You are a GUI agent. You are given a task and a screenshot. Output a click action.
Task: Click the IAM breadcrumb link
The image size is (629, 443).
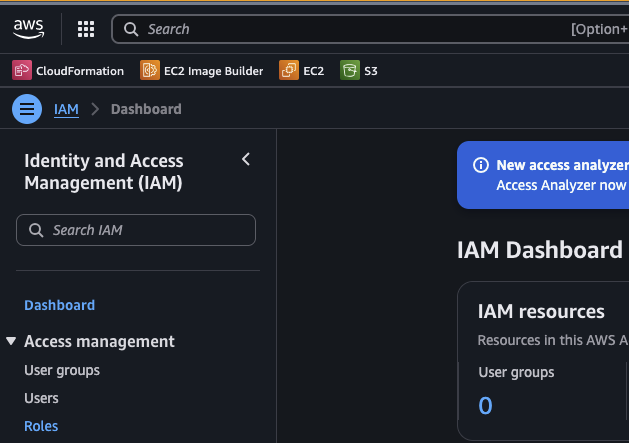pyautogui.click(x=66, y=108)
